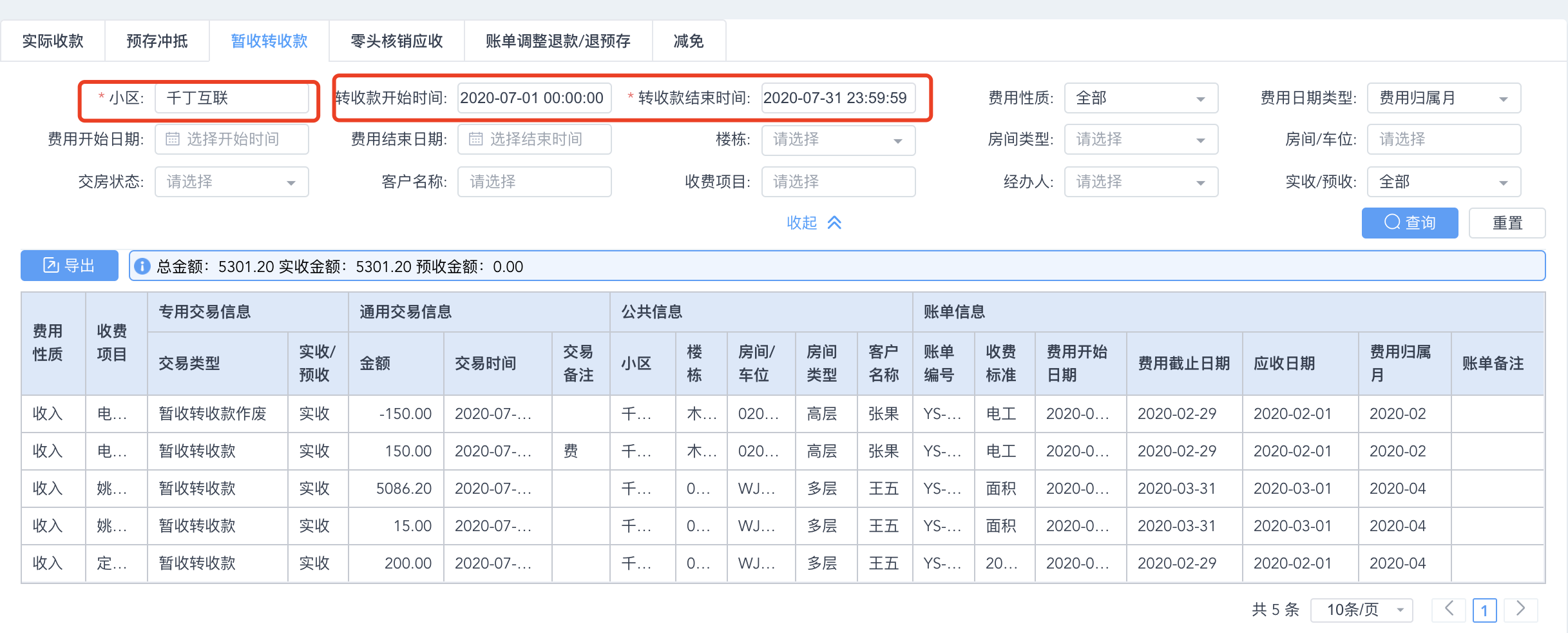1568x633 pixels.
Task: Click the info icon beside 总金额
Action: click(x=142, y=266)
